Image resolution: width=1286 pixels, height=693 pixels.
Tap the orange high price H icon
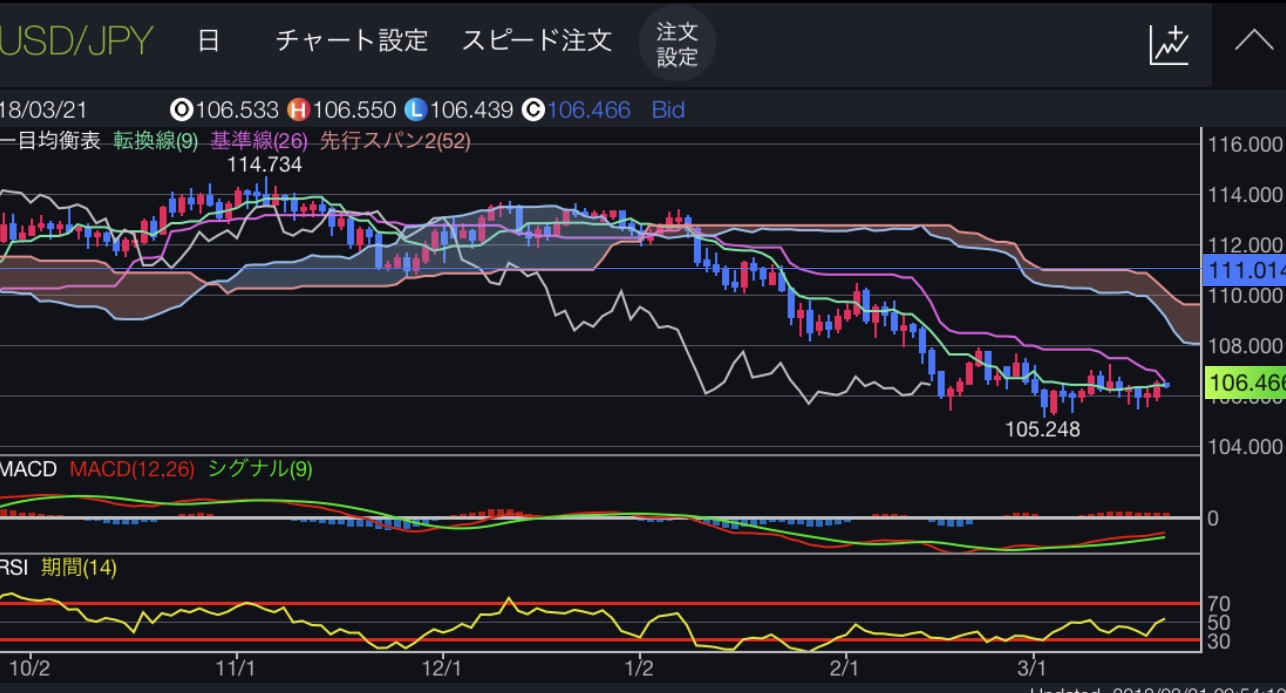298,110
